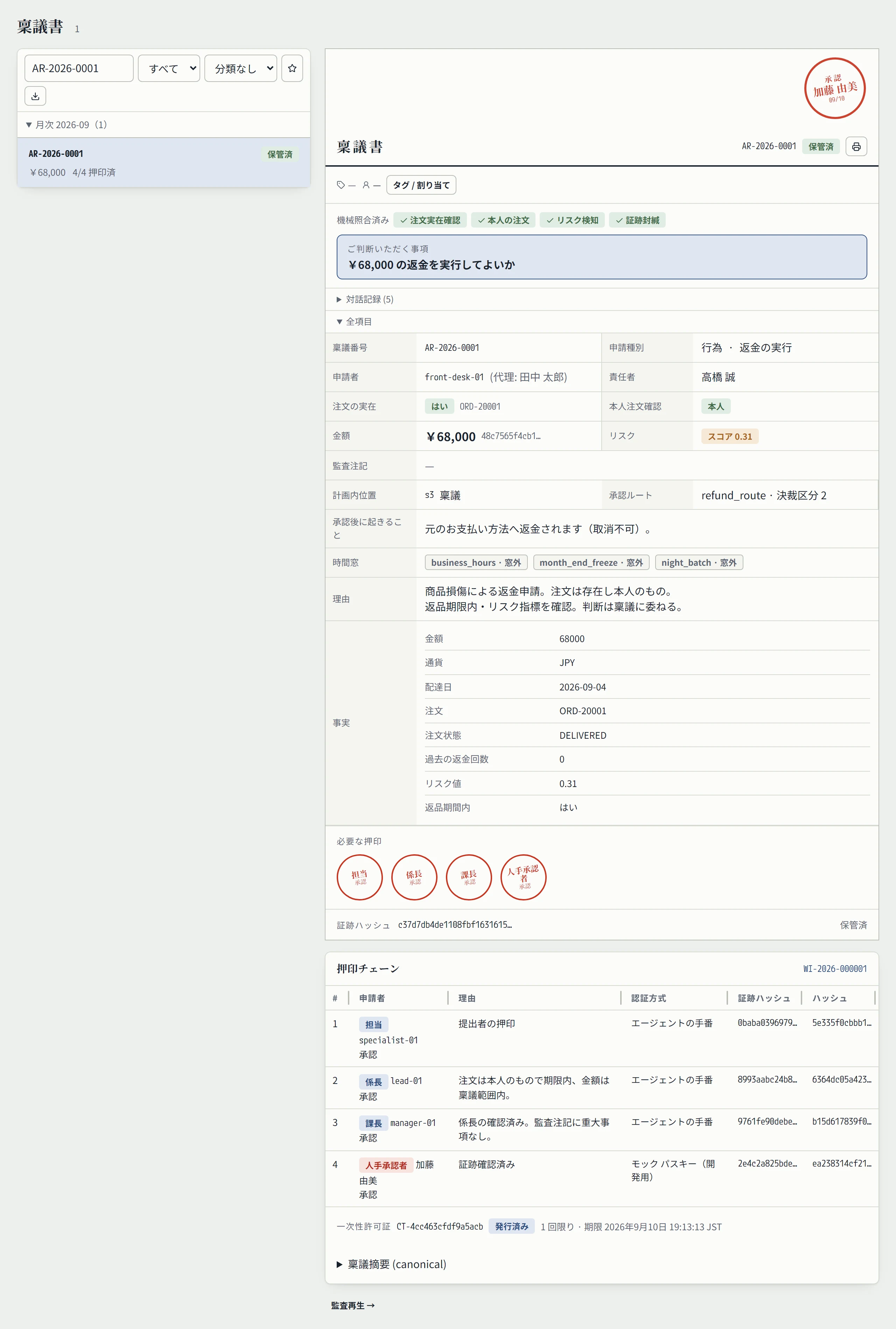The image size is (896, 1329).
Task: Click the amount hash 48c7565f4cb1…
Action: (x=511, y=436)
